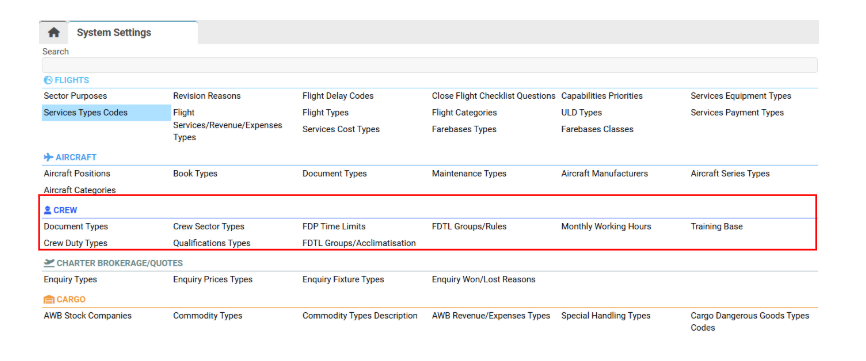Select ULD Types under Flights

(582, 113)
